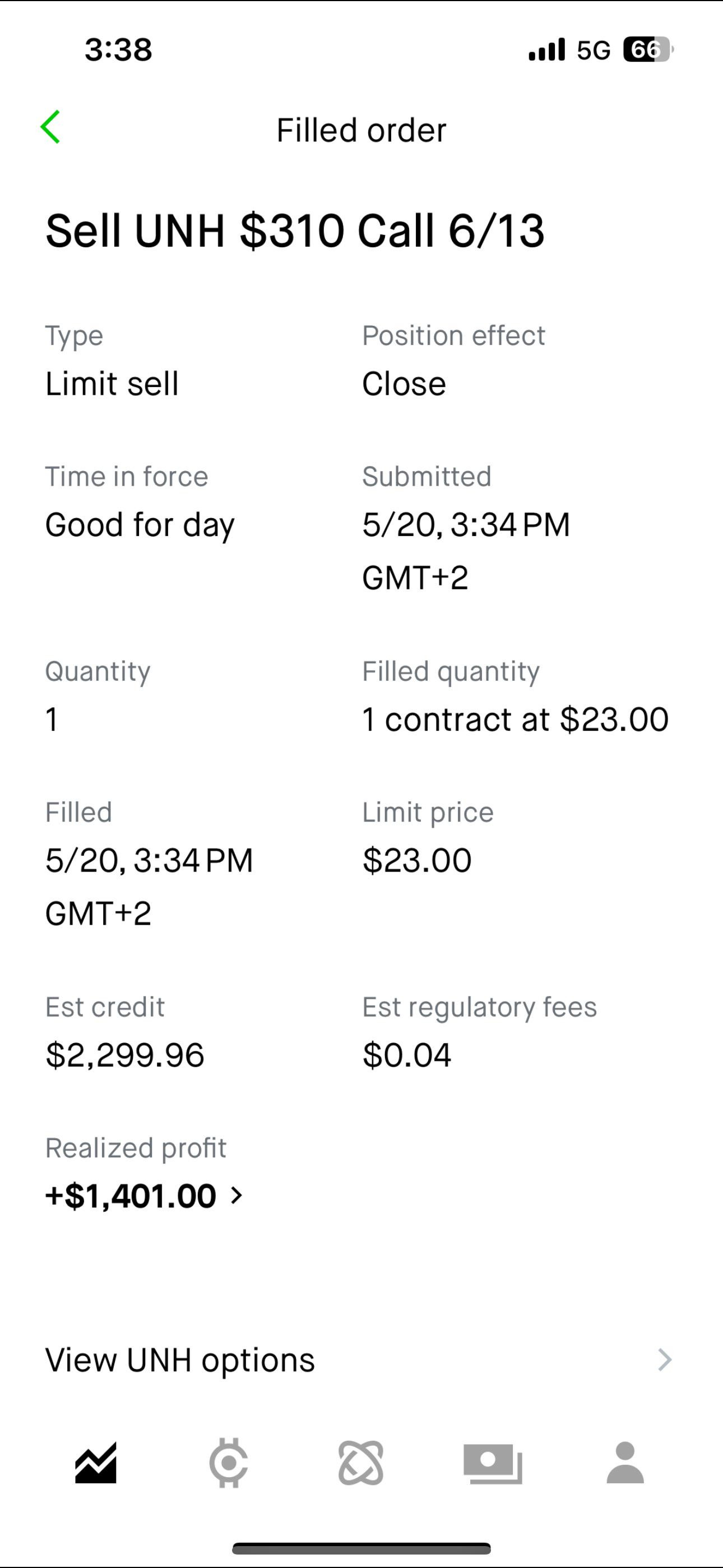Tap the $0.04 regulatory fees value
The height and width of the screenshot is (1568, 723).
pos(406,1055)
